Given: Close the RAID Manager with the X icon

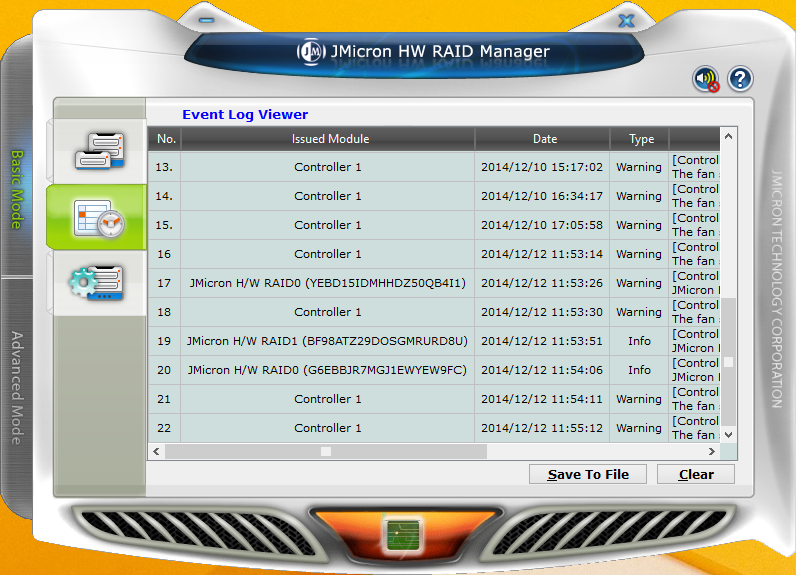Looking at the screenshot, I should tap(626, 21).
